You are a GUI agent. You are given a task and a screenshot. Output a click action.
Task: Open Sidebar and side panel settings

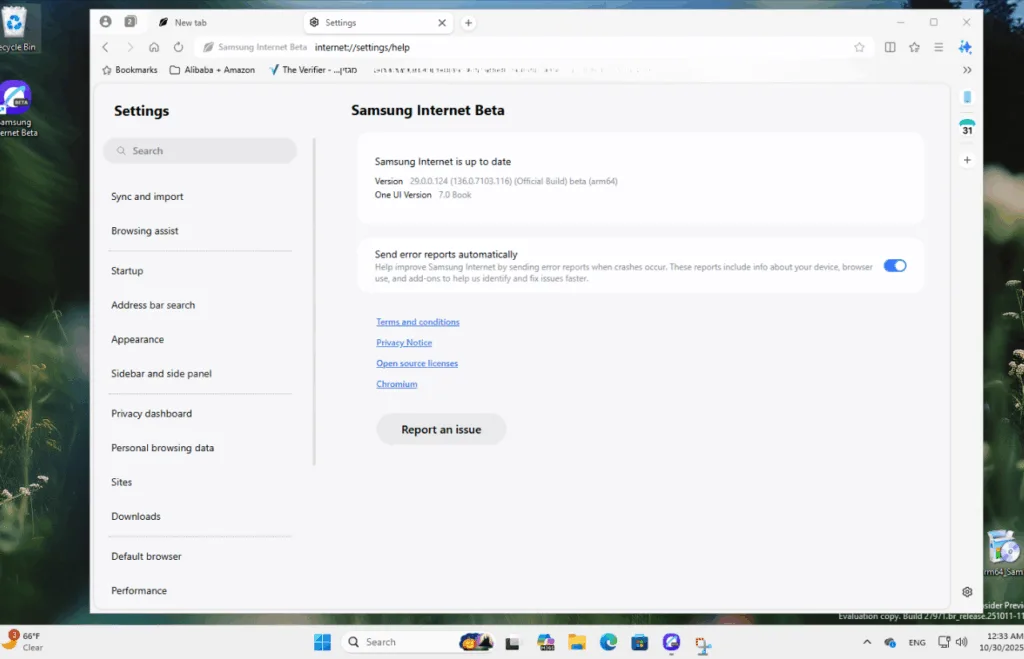161,374
